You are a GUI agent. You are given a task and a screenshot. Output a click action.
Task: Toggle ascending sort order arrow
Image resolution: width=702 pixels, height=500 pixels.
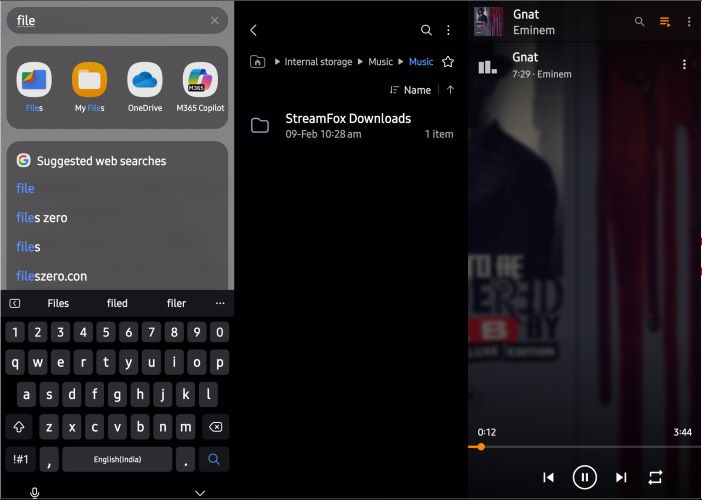(x=450, y=90)
